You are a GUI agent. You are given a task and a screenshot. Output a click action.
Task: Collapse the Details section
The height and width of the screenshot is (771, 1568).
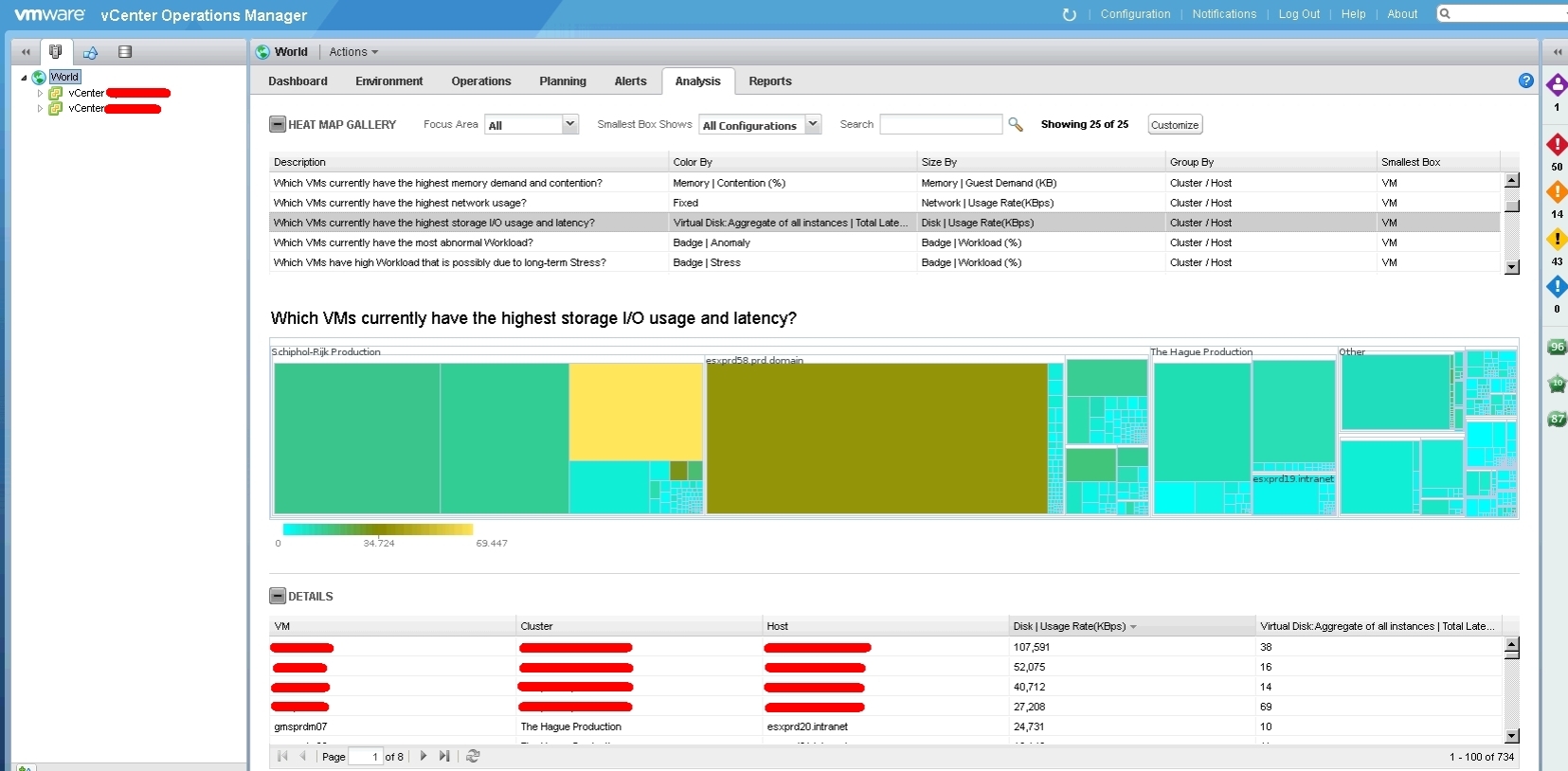278,596
